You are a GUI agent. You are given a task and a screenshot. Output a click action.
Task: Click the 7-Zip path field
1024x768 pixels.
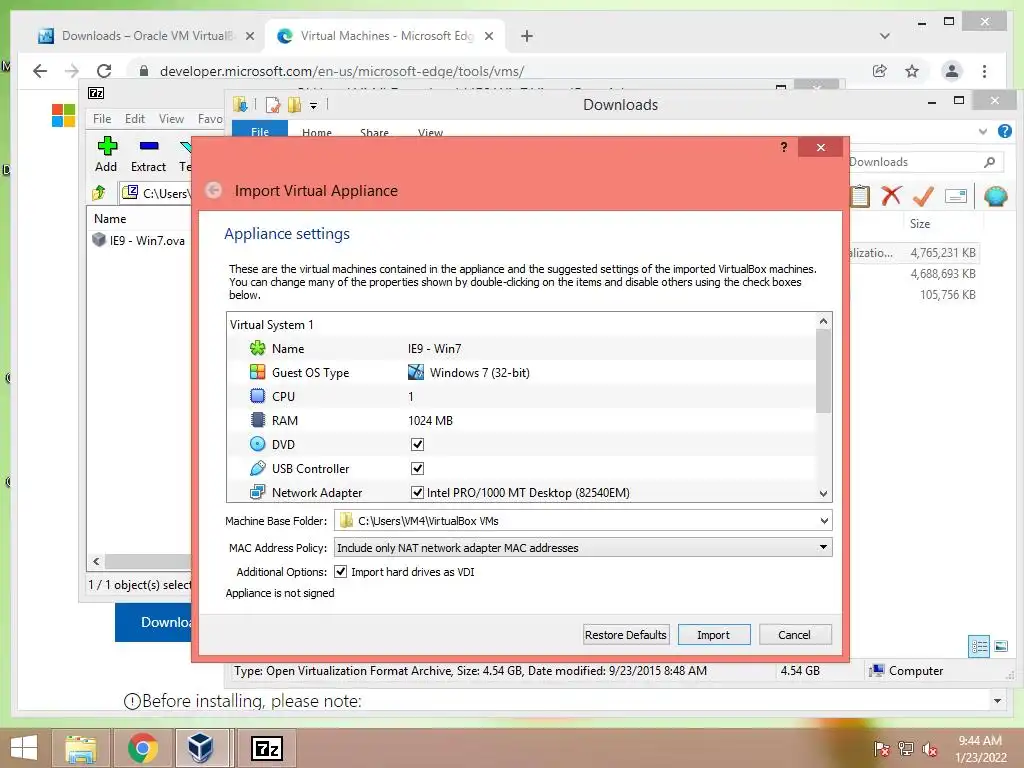[x=156, y=193]
